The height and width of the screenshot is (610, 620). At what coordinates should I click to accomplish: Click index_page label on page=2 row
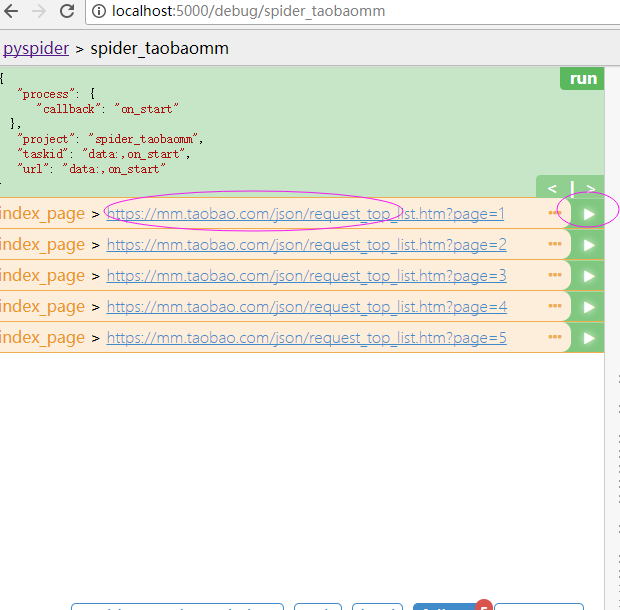(42, 245)
